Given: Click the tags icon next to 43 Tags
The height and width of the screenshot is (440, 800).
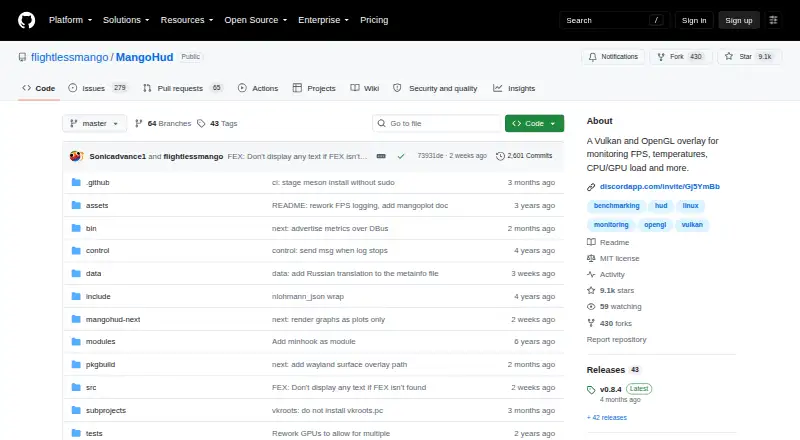Looking at the screenshot, I should [201, 124].
